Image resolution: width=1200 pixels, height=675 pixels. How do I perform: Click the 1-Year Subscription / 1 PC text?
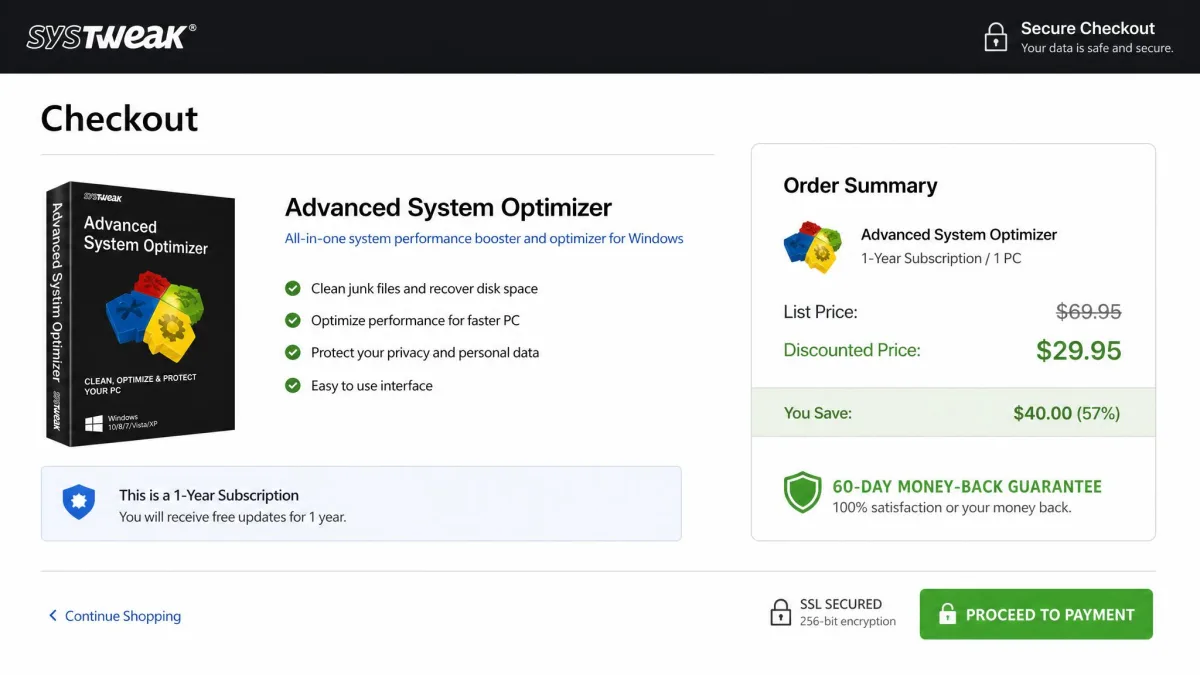tap(941, 258)
